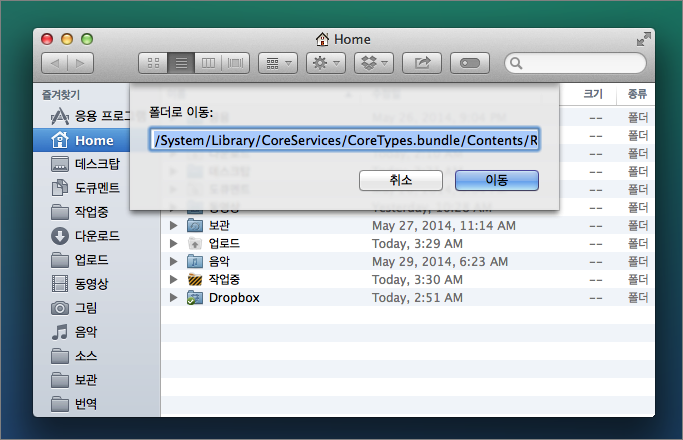Switch Finder to list view
This screenshot has height=440, width=683.
pyautogui.click(x=181, y=64)
